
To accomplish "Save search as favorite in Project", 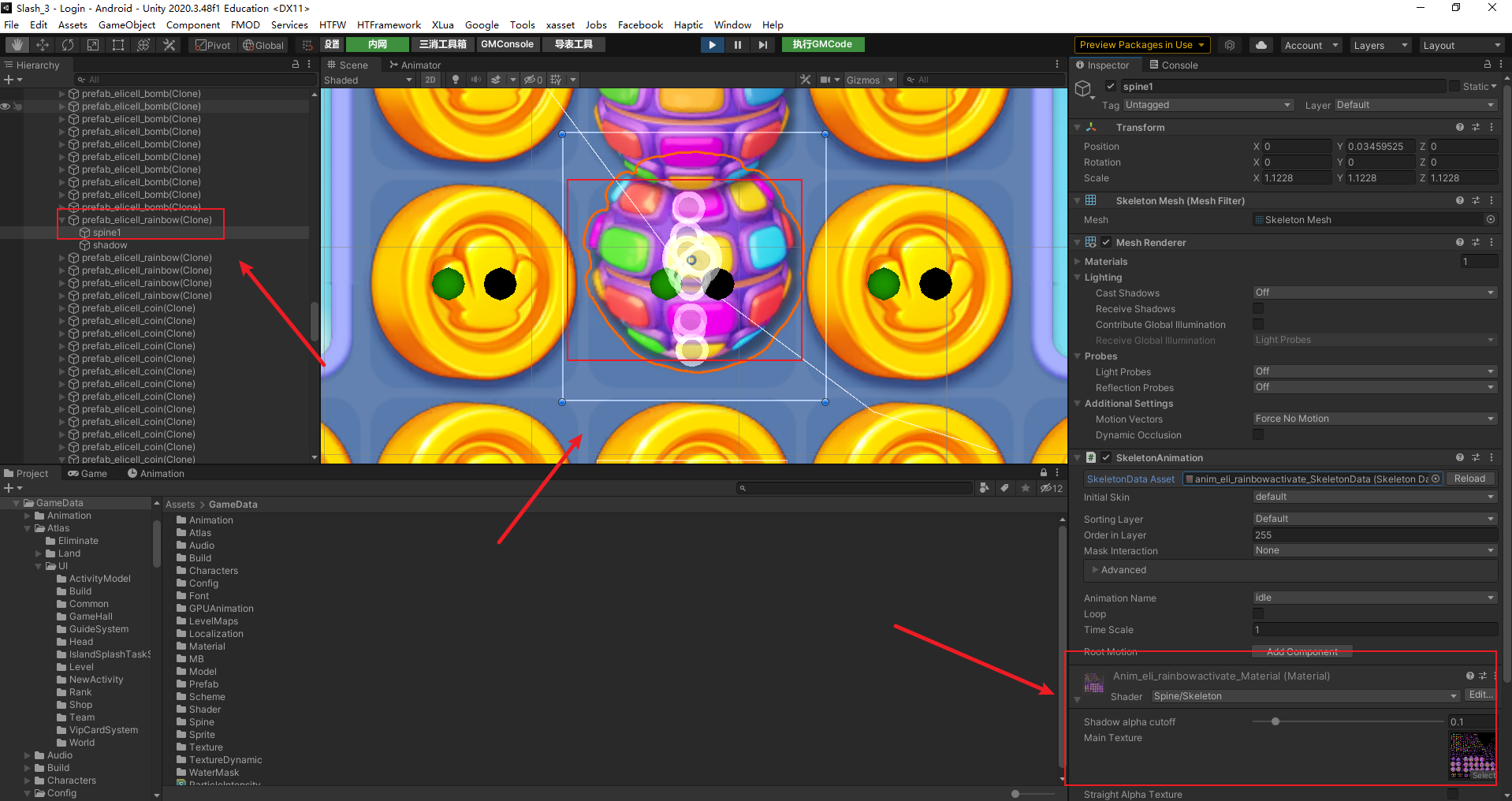I will pos(1026,488).
